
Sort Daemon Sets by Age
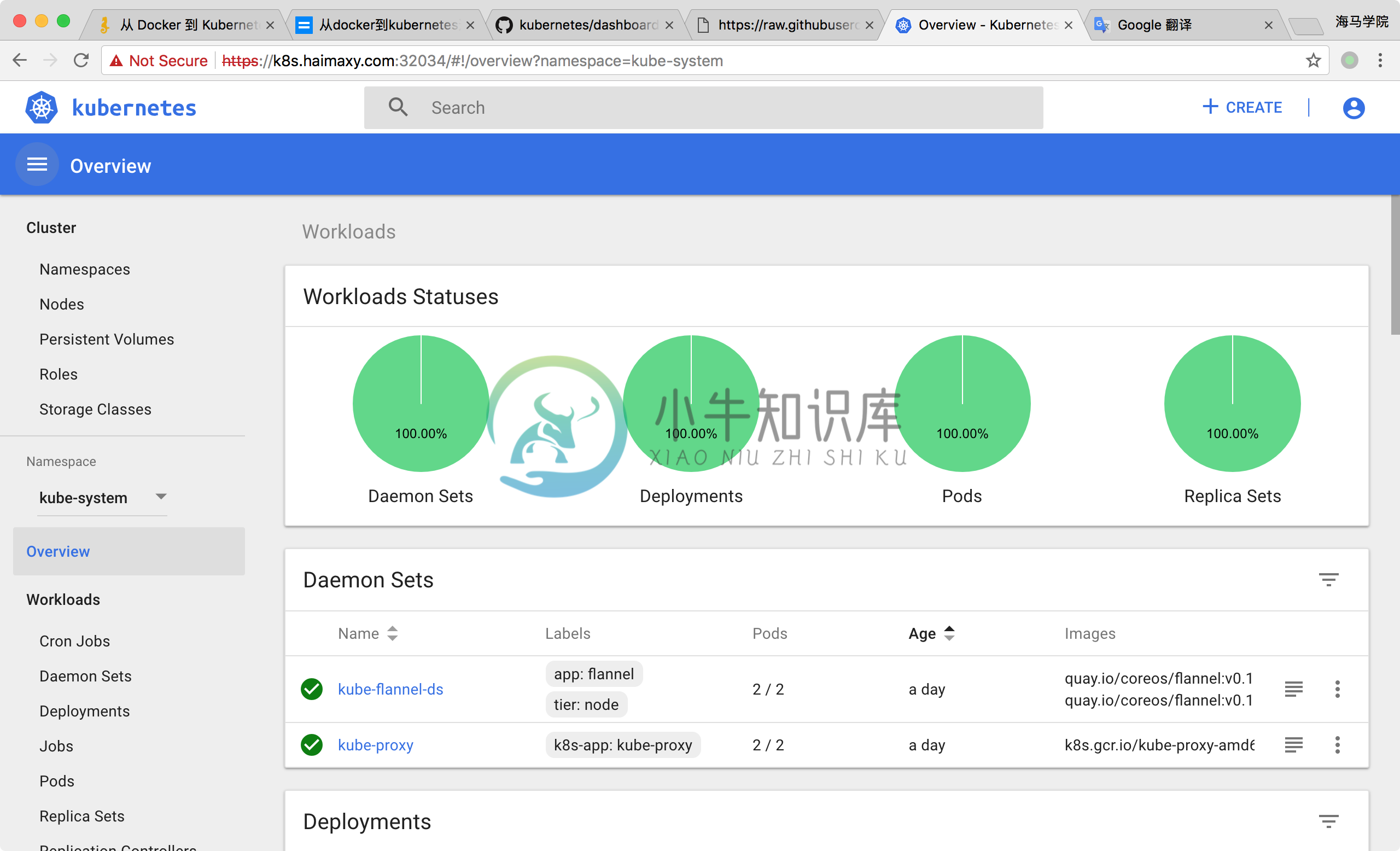[x=932, y=633]
